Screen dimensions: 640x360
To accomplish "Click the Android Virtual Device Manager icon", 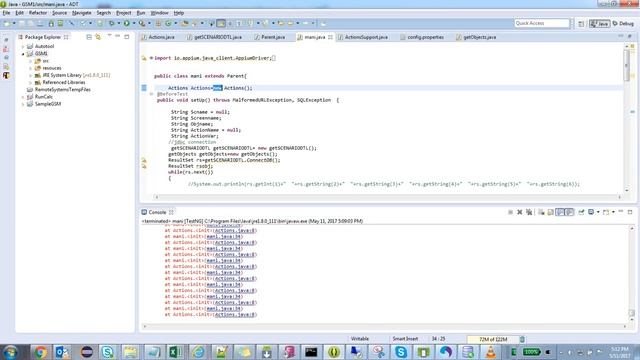I will tap(60, 23).
